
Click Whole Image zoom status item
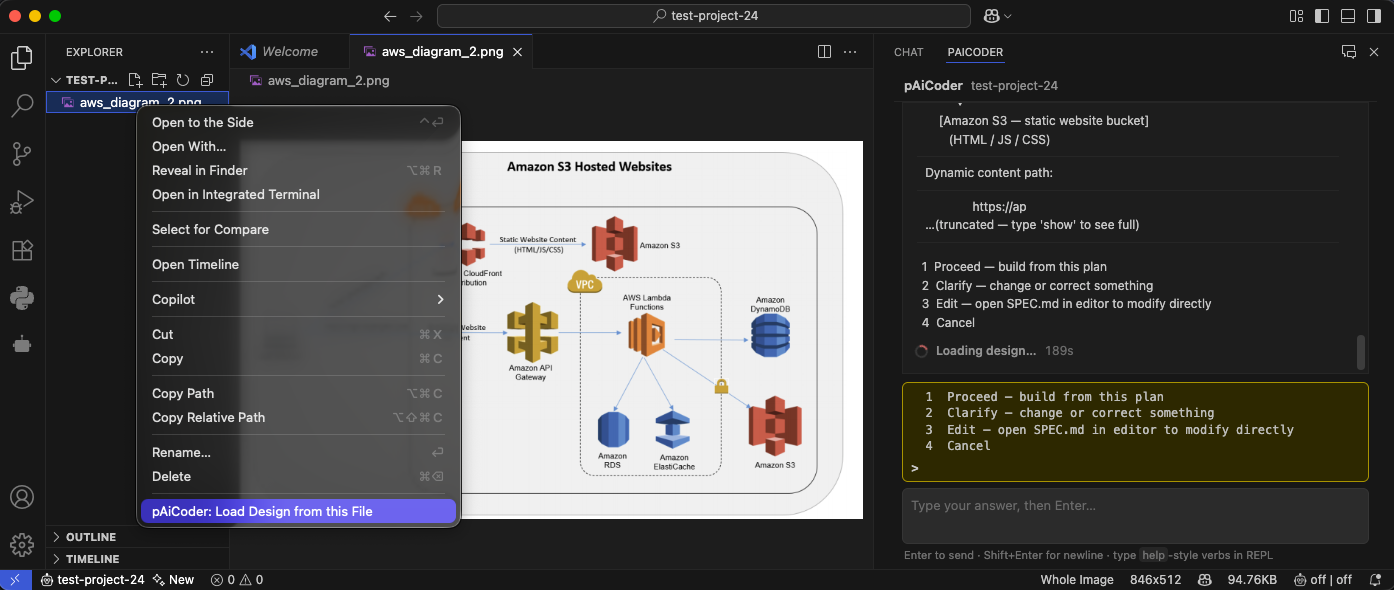tap(1077, 580)
